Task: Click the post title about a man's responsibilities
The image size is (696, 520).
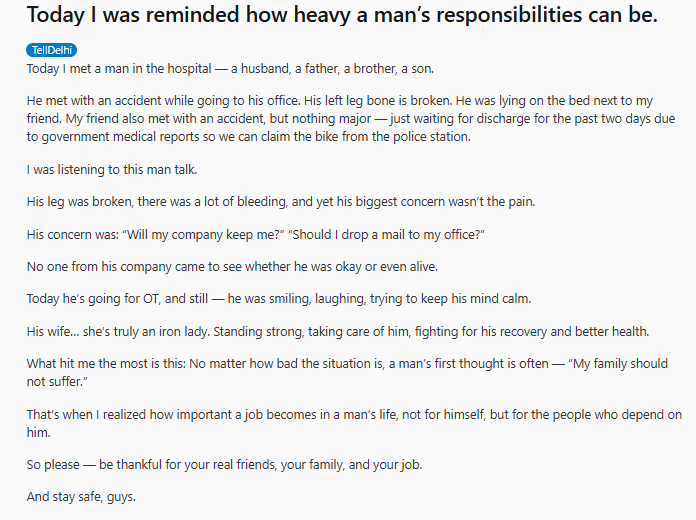Action: (x=342, y=17)
